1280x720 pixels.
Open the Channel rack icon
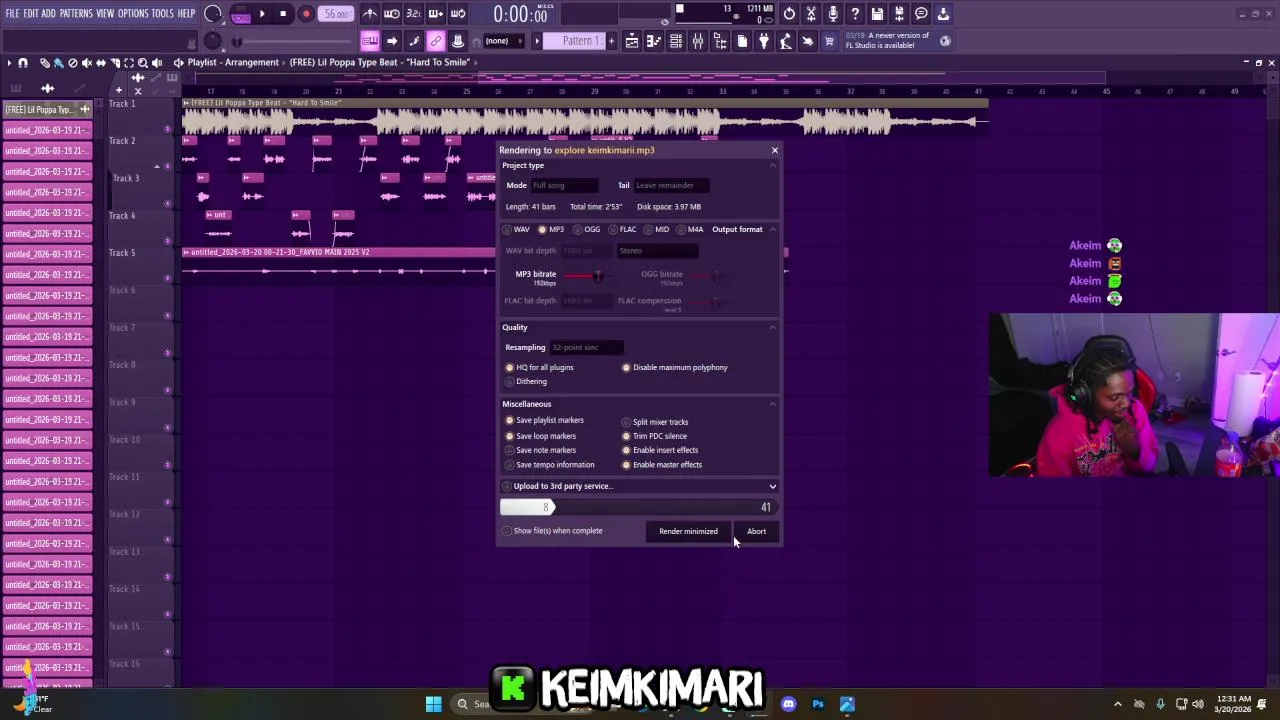tap(676, 41)
